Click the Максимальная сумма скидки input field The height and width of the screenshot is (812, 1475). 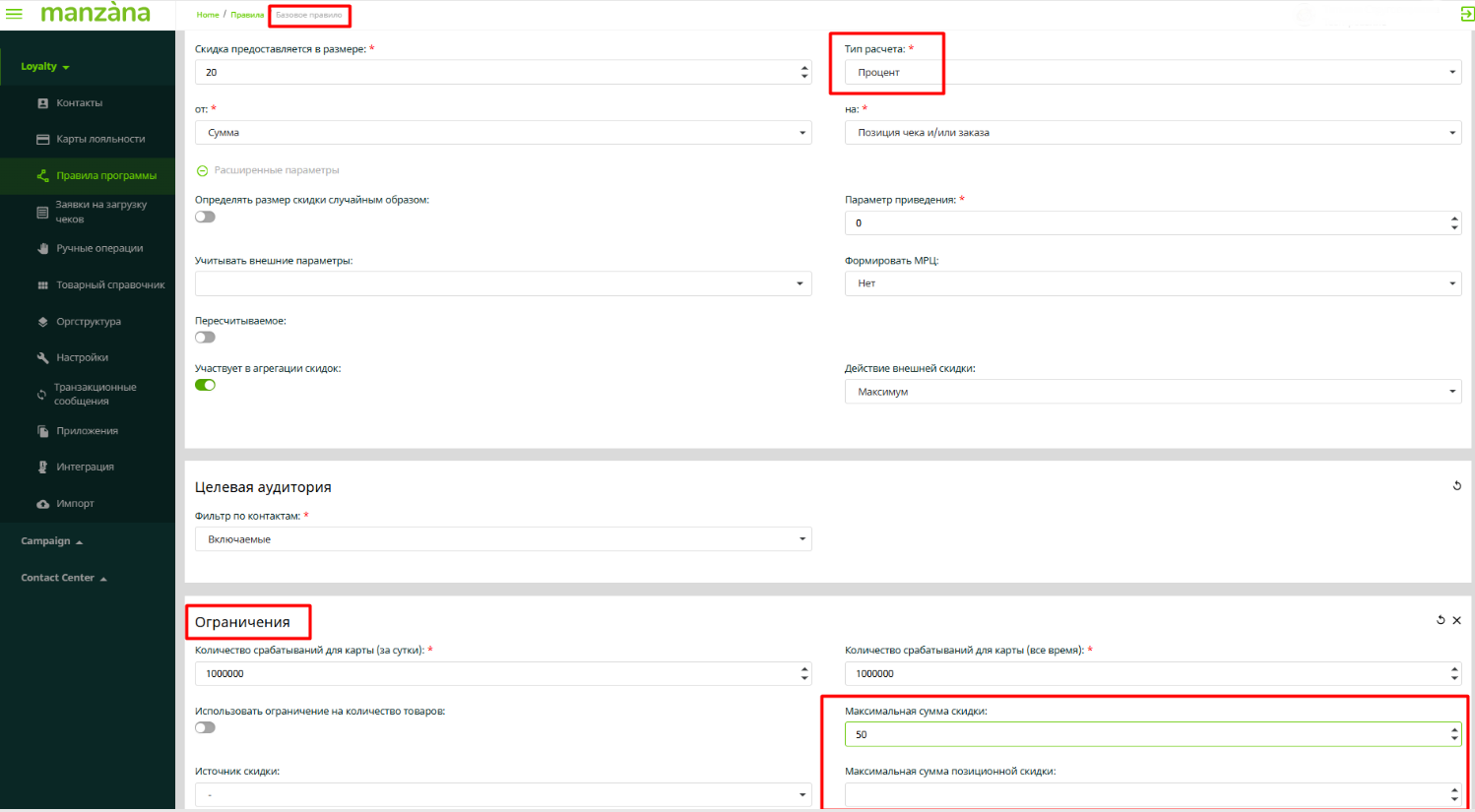(x=1142, y=735)
